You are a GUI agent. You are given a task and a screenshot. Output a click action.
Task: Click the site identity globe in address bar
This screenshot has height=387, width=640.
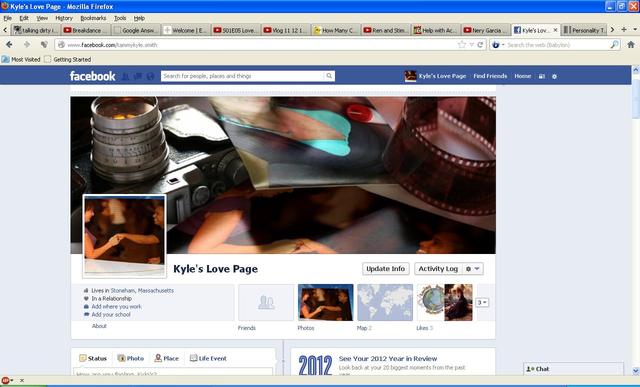click(61, 45)
